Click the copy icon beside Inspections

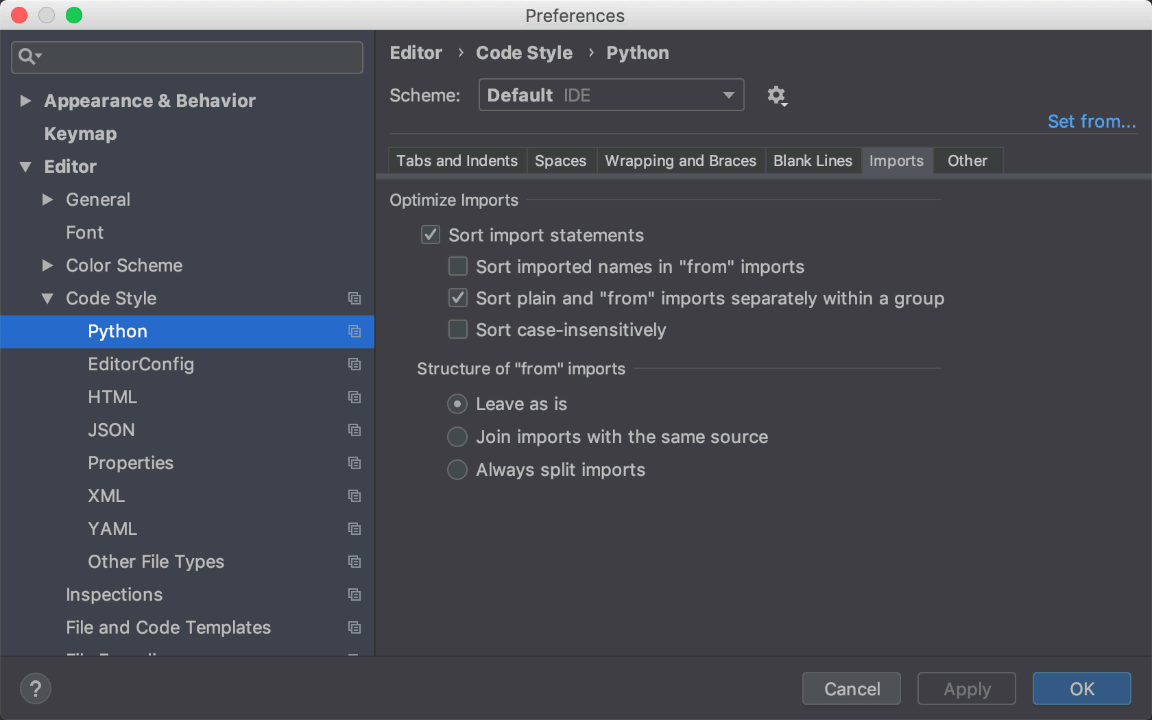354,594
